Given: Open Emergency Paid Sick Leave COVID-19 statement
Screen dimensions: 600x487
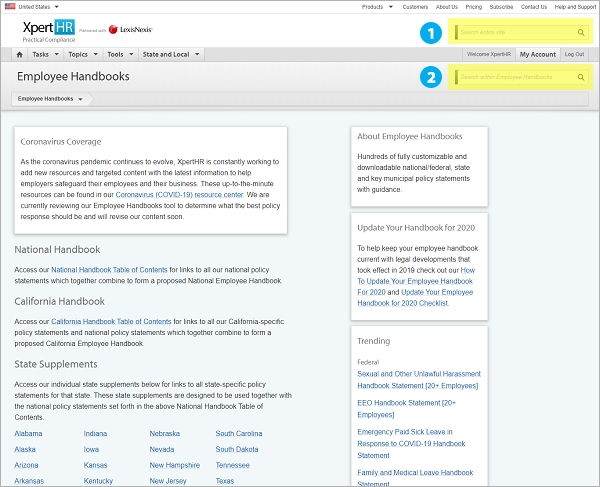Looking at the screenshot, I should 411,444.
